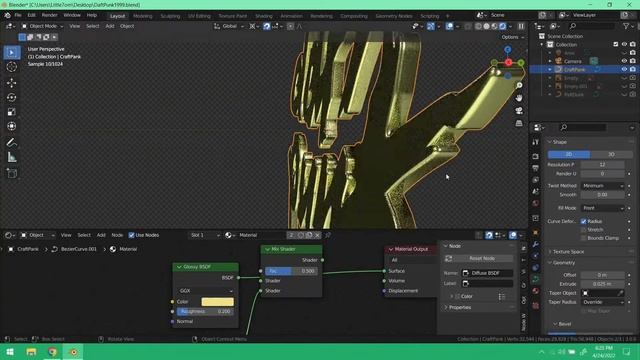Screen dimensions: 640x360
Task: Activate the Select Box tool
Action: [x=11, y=52]
